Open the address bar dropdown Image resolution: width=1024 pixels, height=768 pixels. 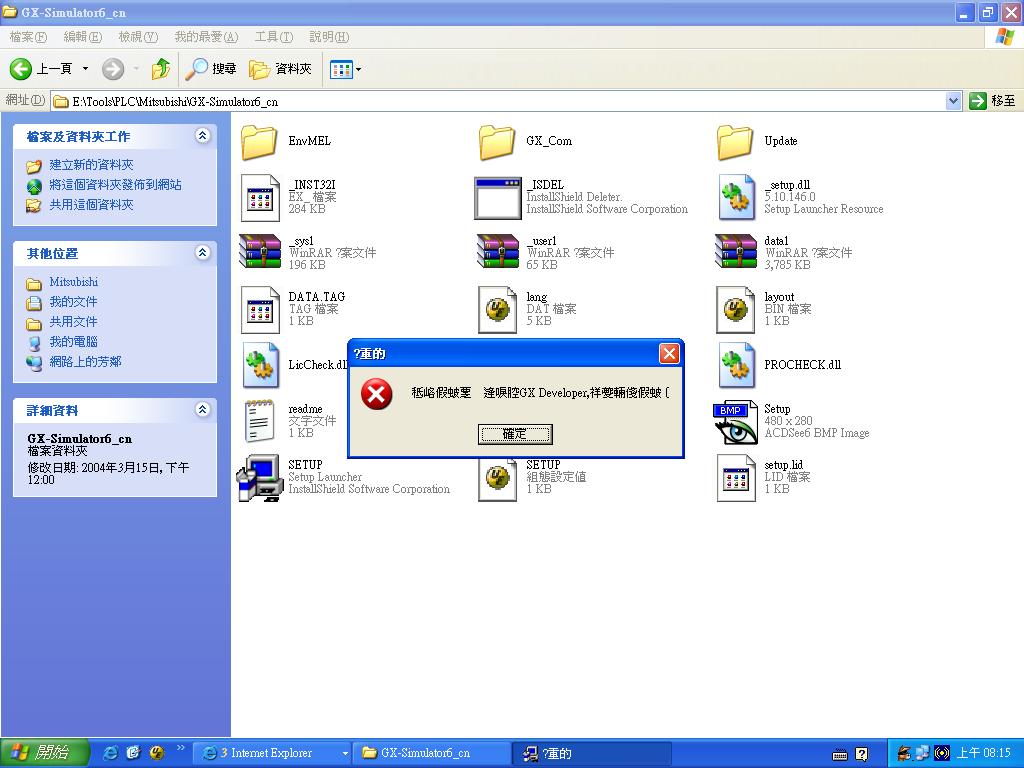coord(953,101)
